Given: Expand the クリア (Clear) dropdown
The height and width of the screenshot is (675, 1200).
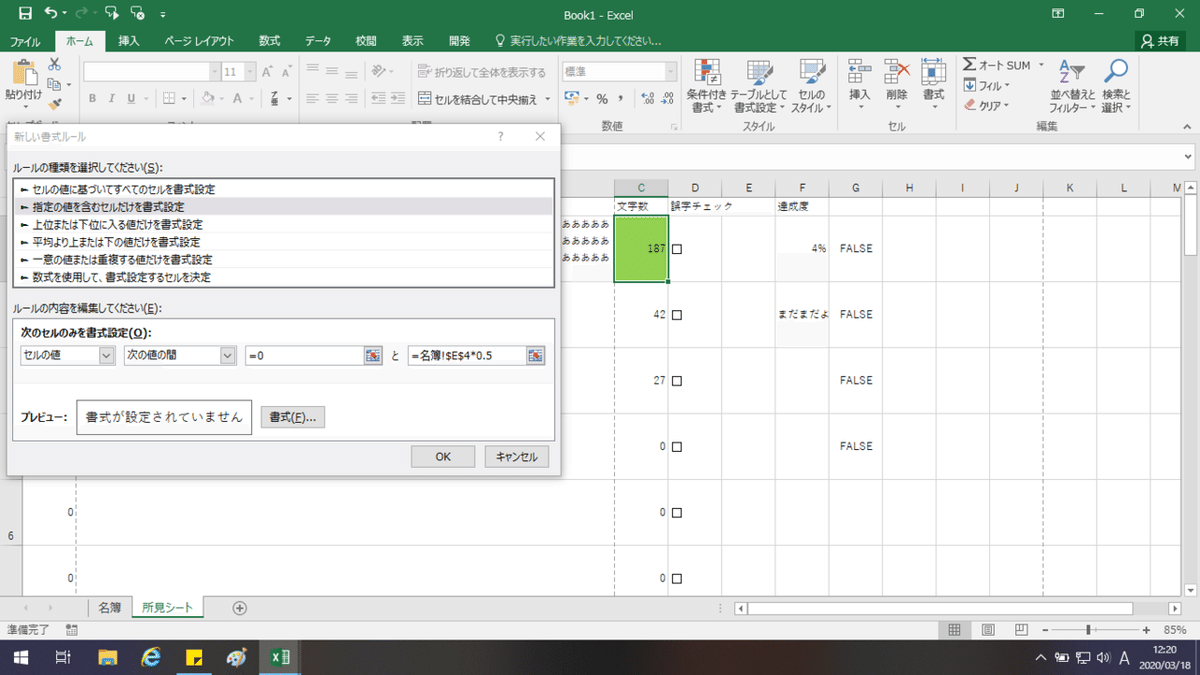Looking at the screenshot, I should pyautogui.click(x=1006, y=105).
